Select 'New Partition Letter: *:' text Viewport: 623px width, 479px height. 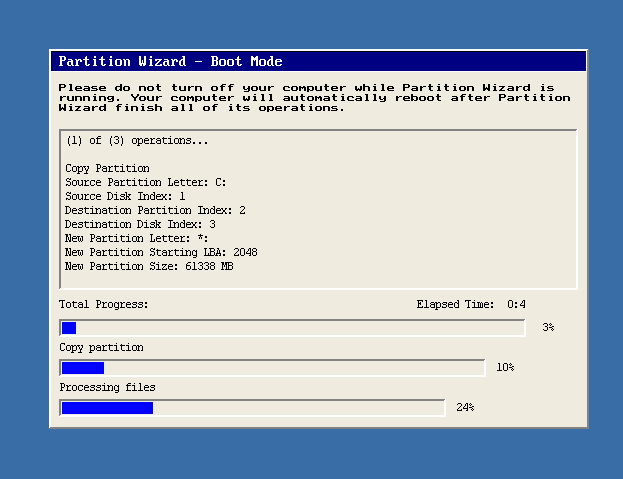(136, 238)
